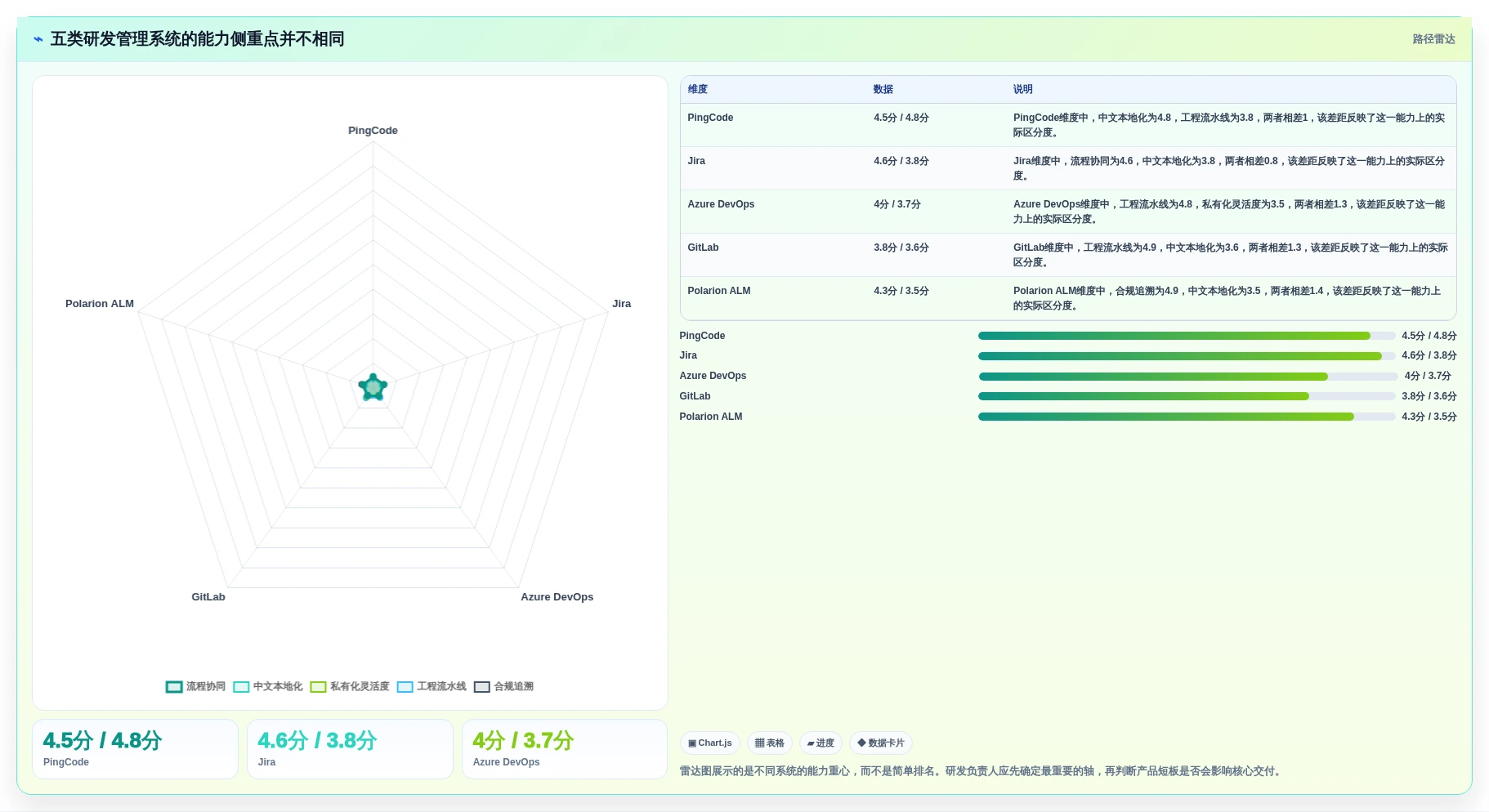Click the Jira radar axis label

point(621,304)
